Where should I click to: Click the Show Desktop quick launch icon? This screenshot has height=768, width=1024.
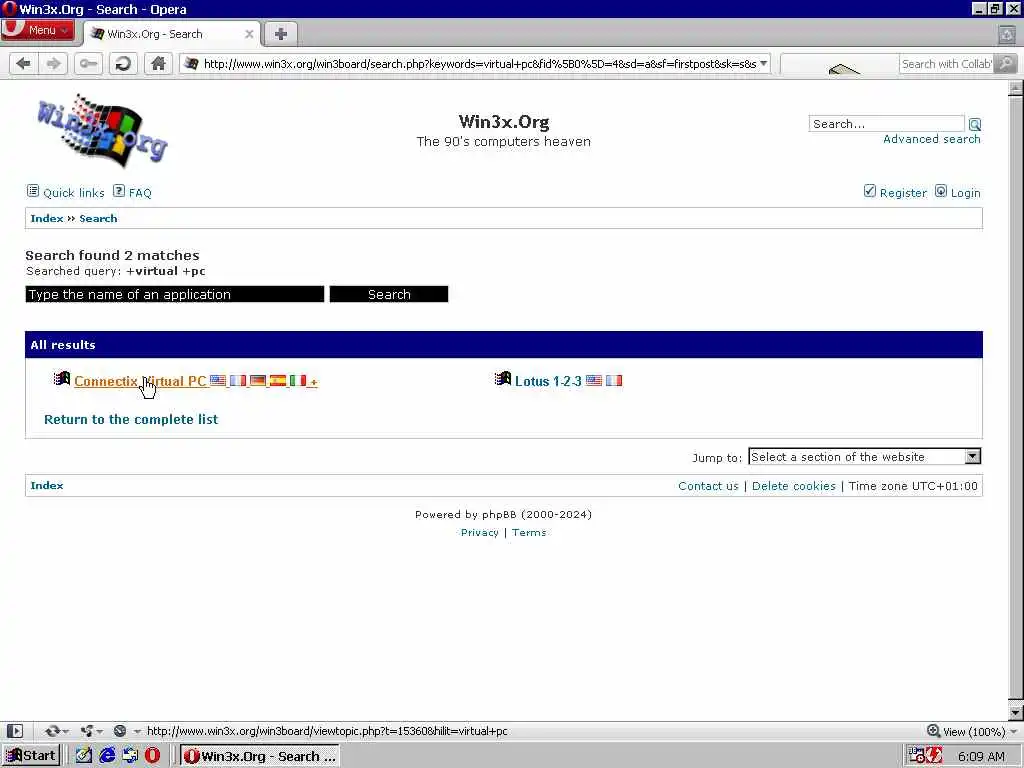[x=84, y=756]
